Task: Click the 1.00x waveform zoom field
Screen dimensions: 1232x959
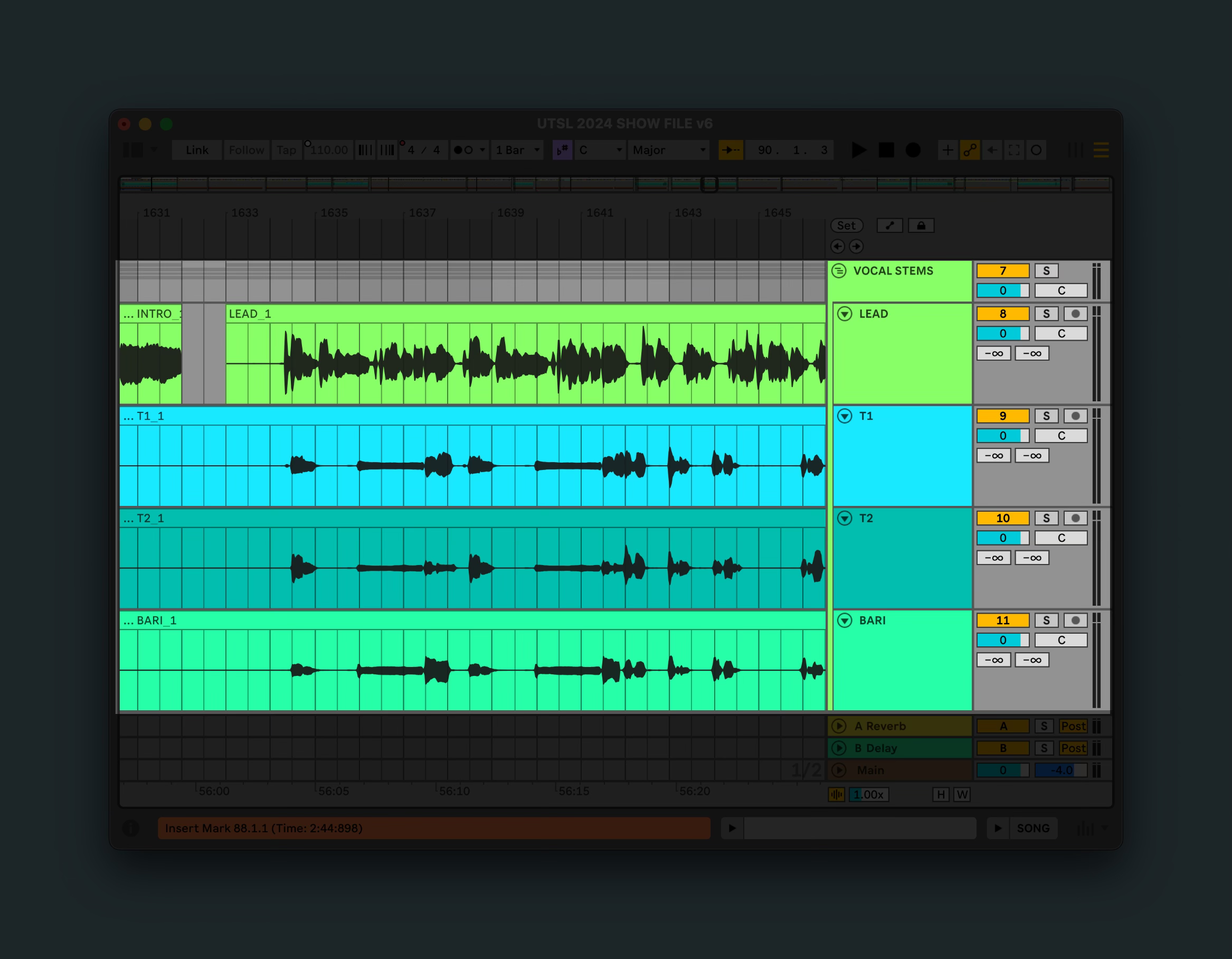Action: pyautogui.click(x=869, y=795)
